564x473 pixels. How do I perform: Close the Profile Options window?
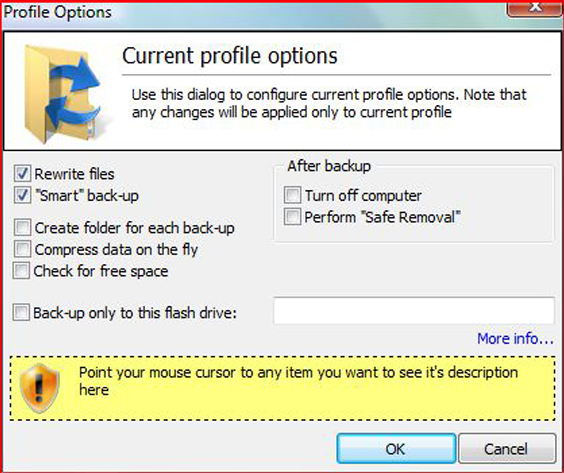535,8
